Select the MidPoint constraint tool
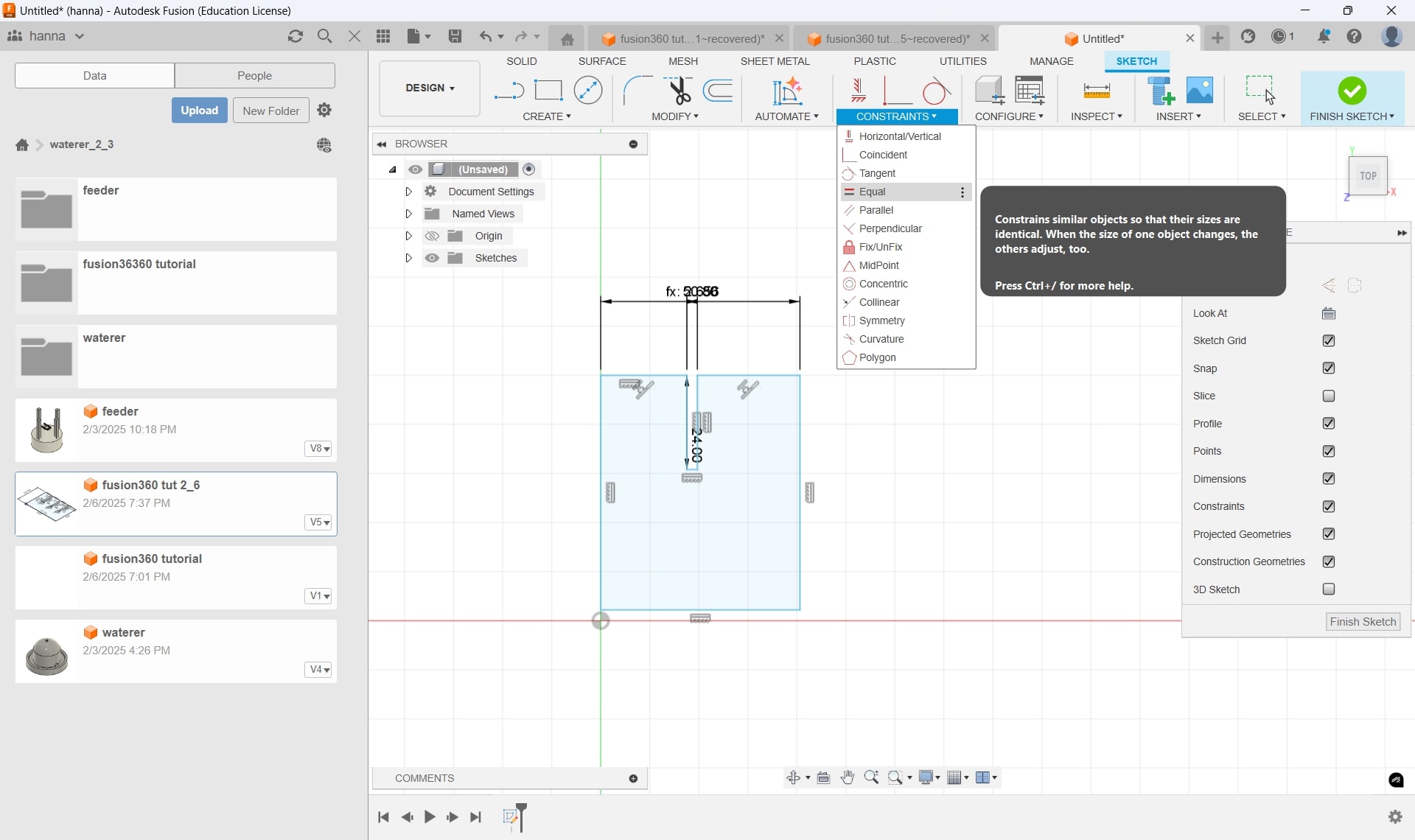 [878, 265]
